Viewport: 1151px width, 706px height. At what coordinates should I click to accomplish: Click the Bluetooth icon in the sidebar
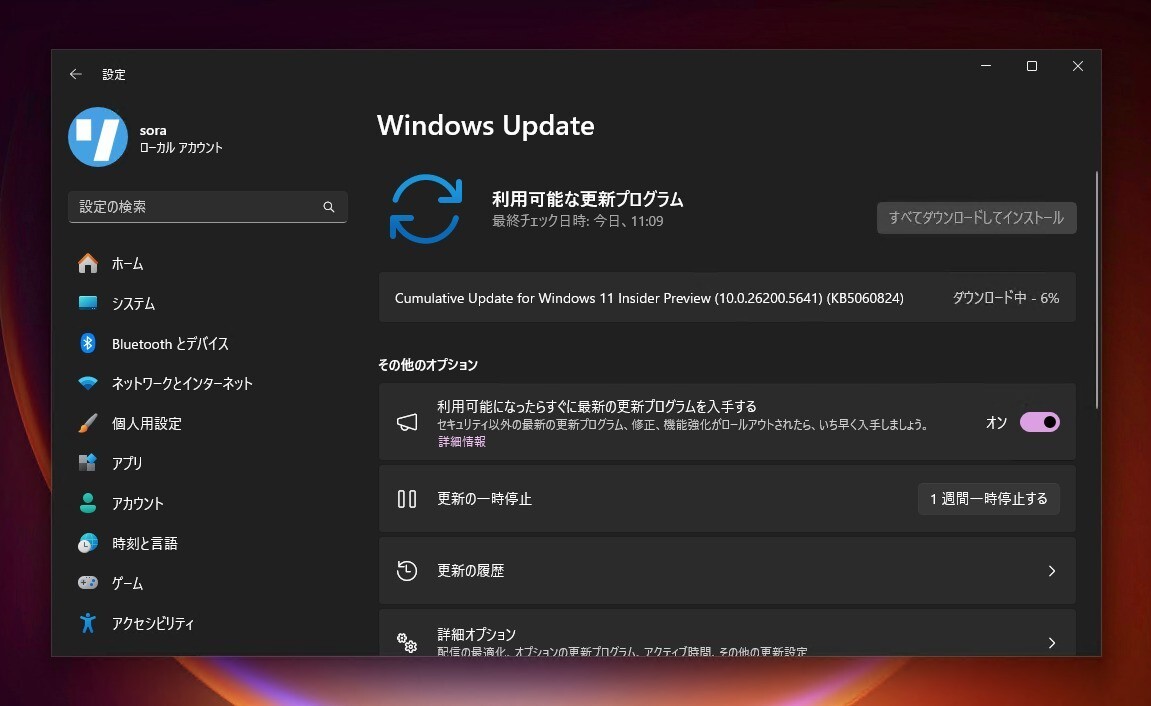pyautogui.click(x=88, y=343)
